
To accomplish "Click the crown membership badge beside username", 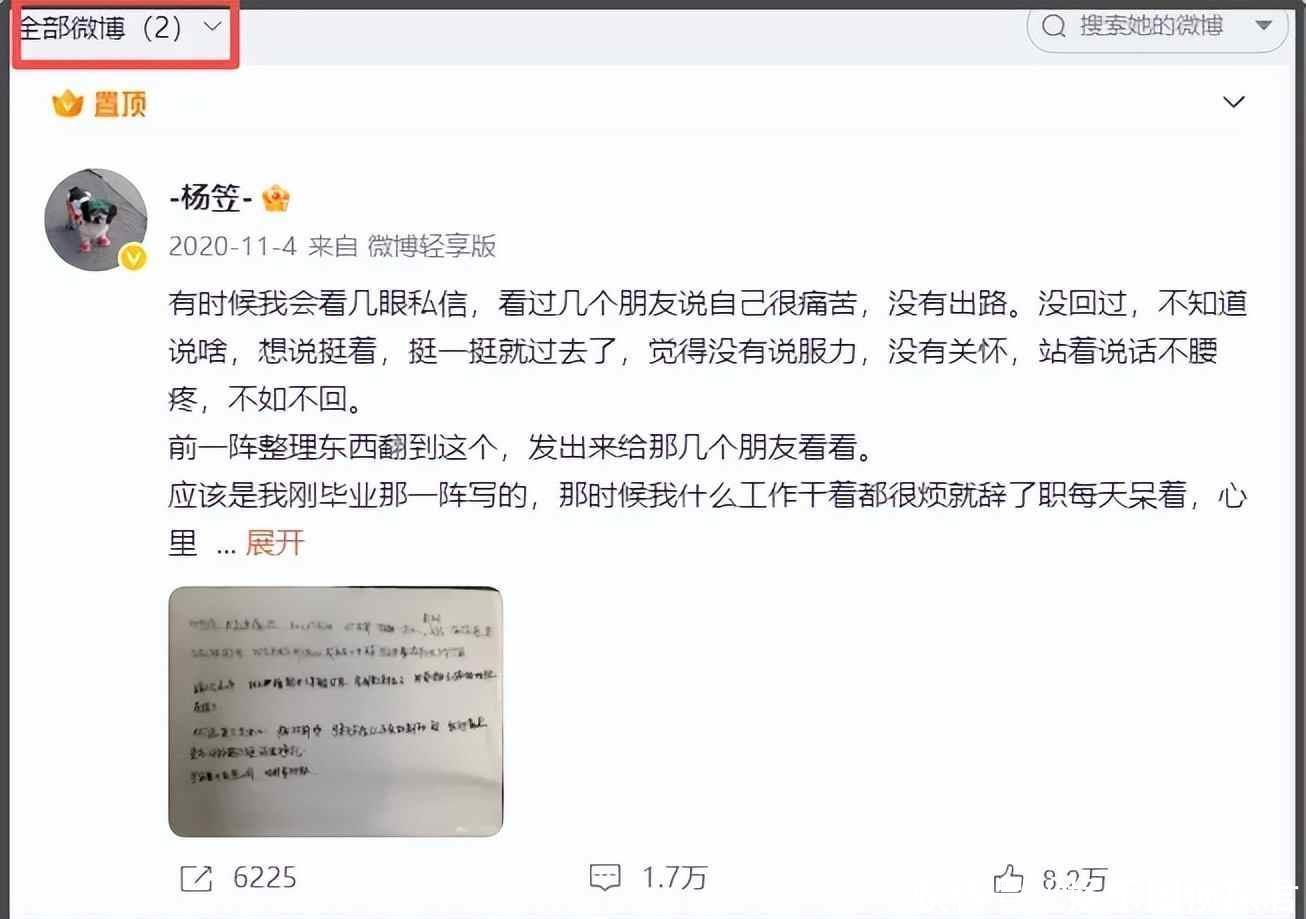I will (276, 199).
